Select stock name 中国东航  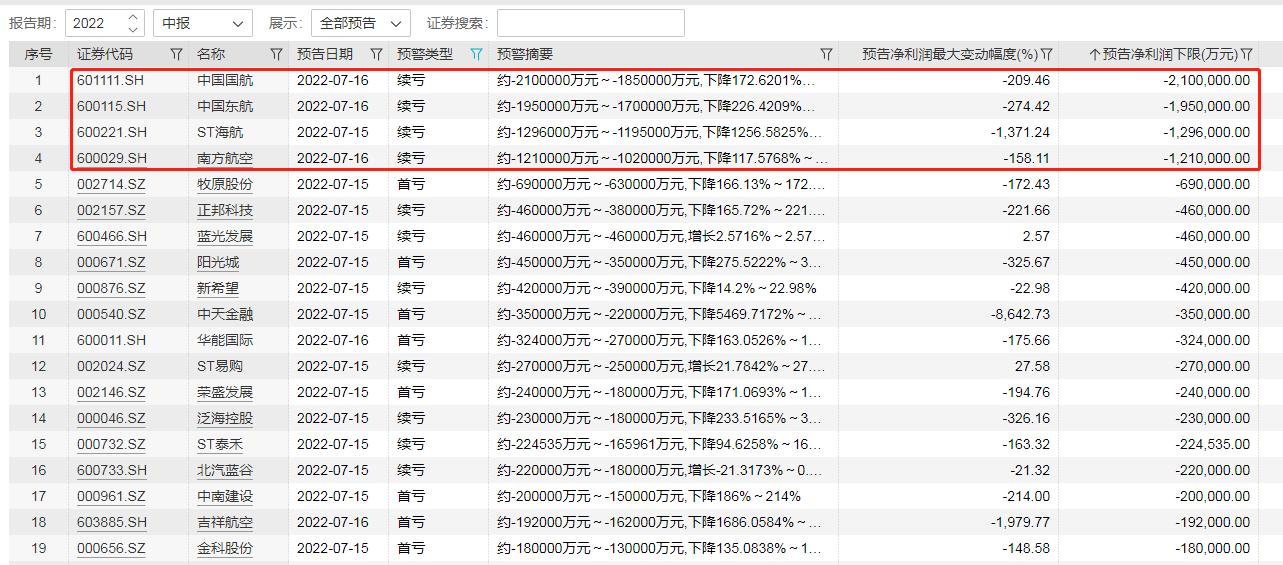pos(225,106)
